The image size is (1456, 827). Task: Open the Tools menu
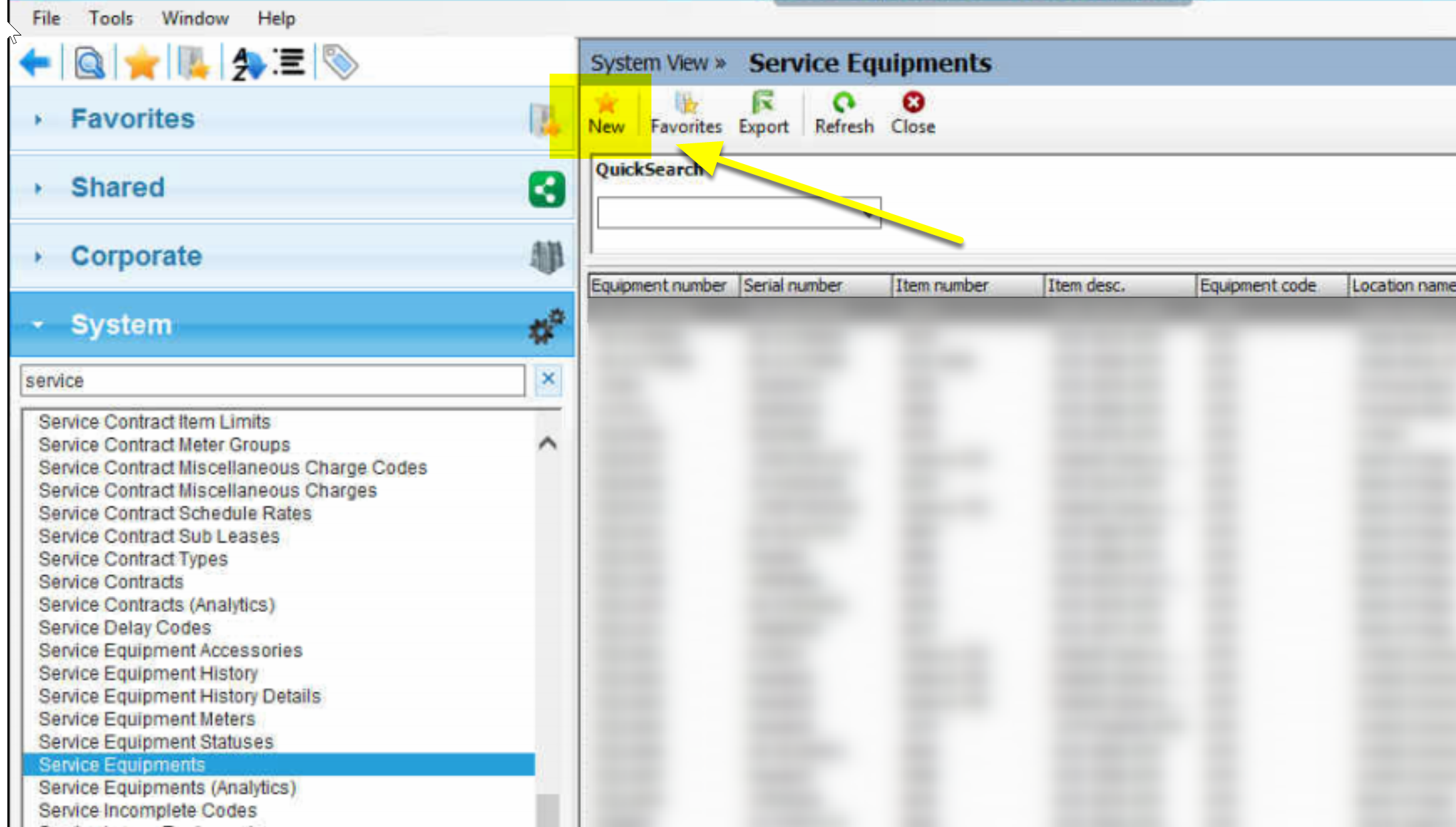point(111,18)
